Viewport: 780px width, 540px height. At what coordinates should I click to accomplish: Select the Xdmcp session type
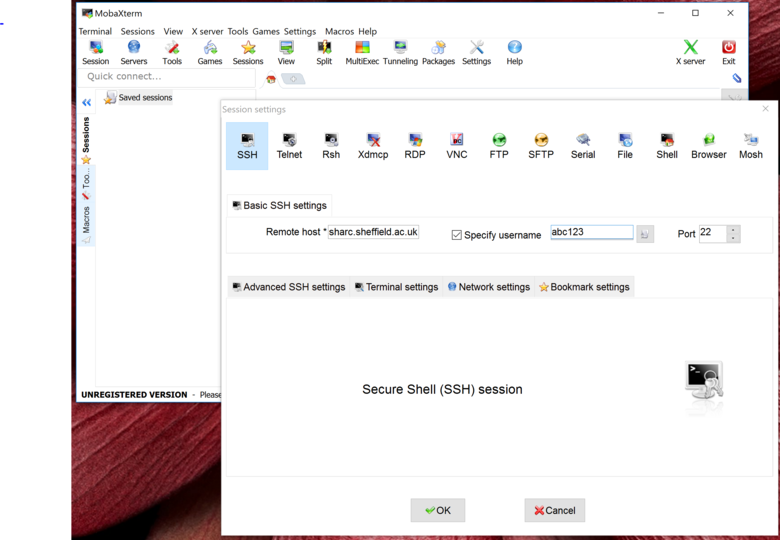pos(373,146)
